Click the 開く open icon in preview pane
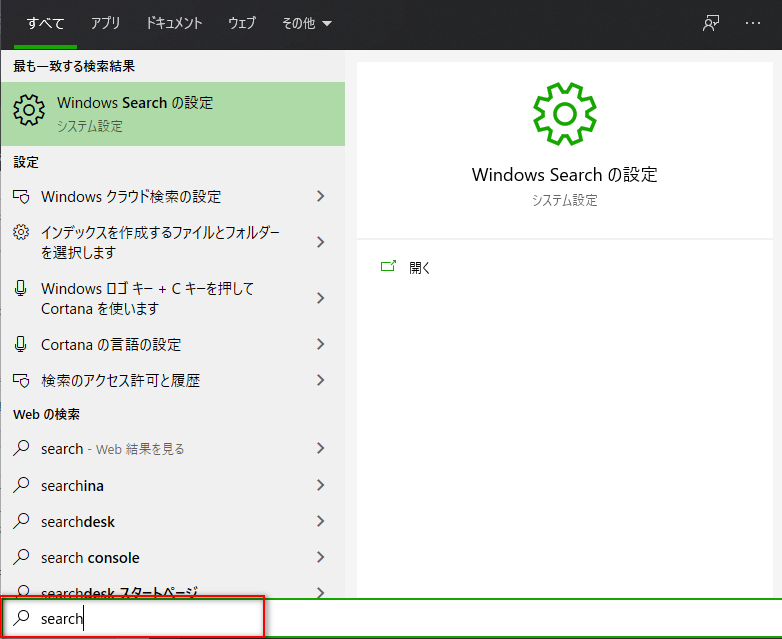This screenshot has height=639, width=782. click(x=388, y=267)
